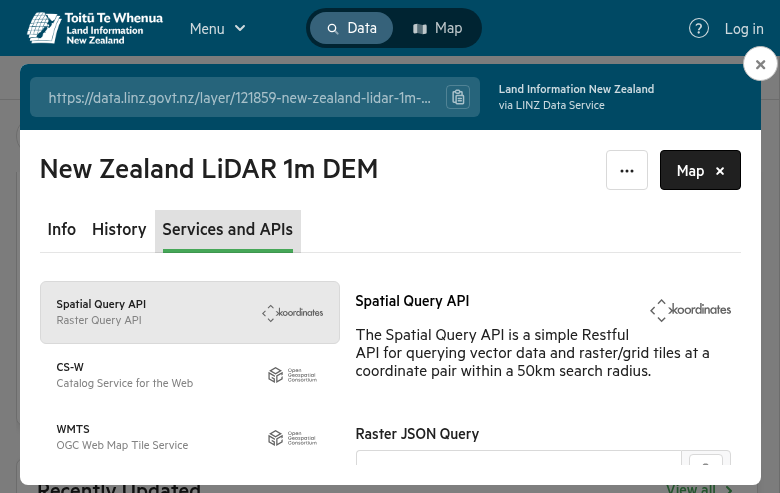Click Koordinates logo in Spatial Query API row
This screenshot has width=780, height=493.
coord(292,313)
